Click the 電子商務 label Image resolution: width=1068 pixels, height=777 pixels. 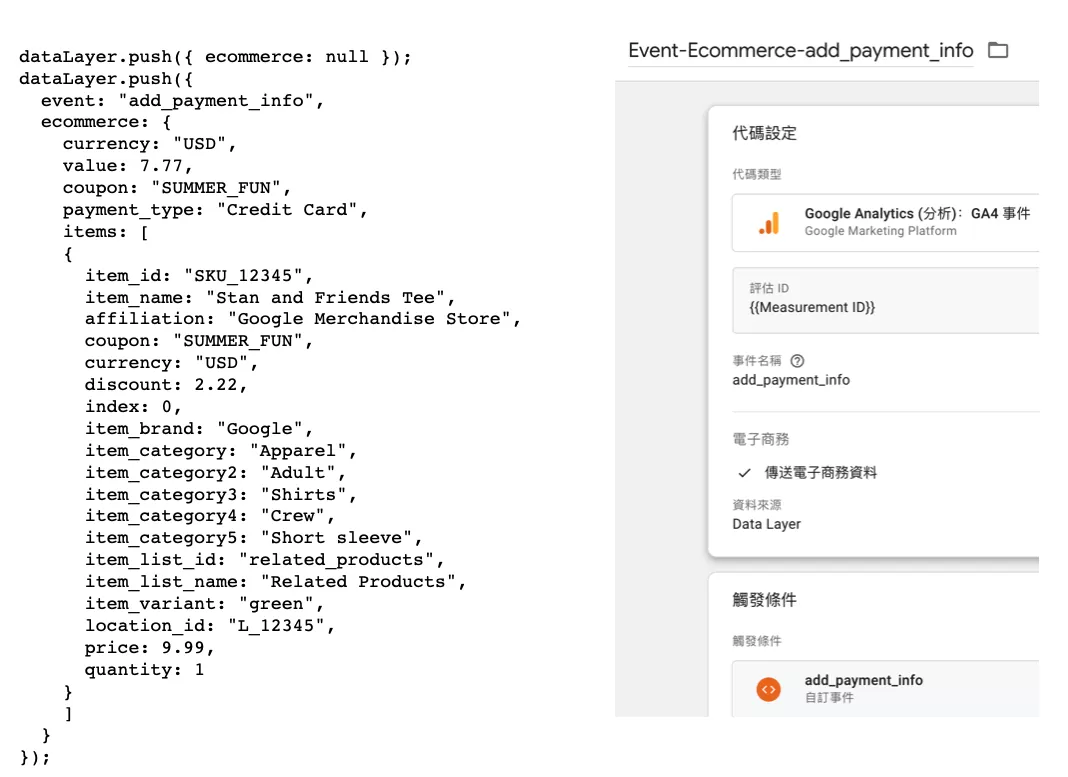point(761,439)
